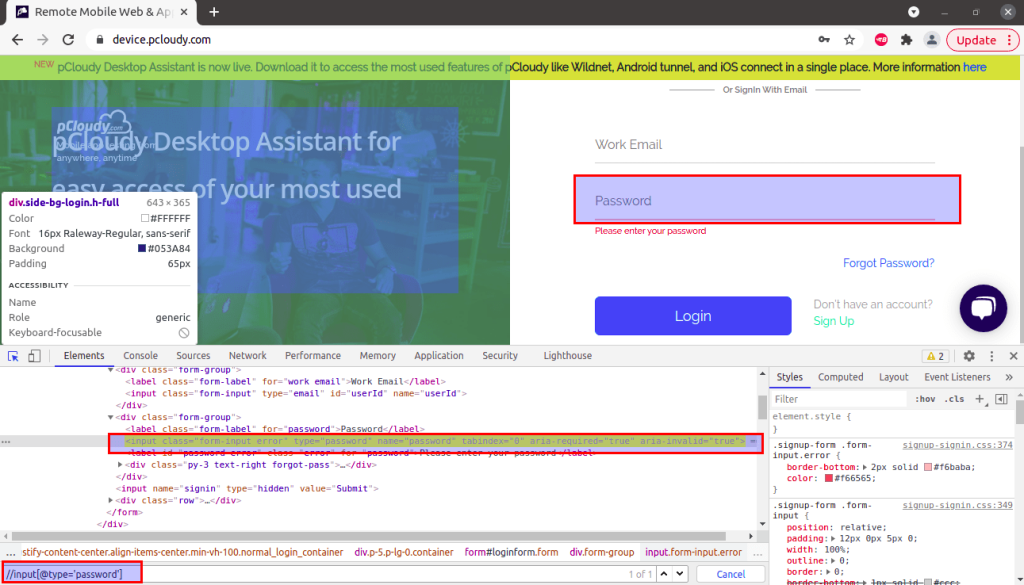Open a new browser tab
The height and width of the screenshot is (585, 1024).
pos(214,12)
